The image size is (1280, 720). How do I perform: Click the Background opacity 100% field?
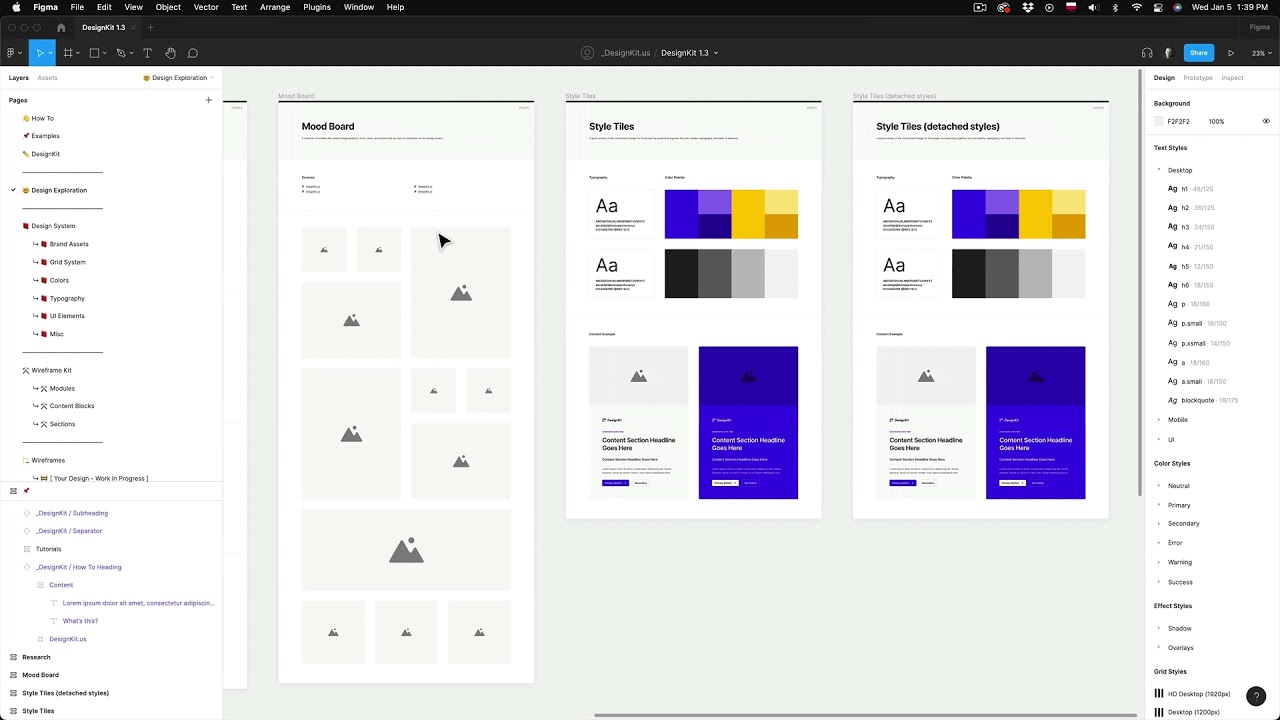pyautogui.click(x=1216, y=121)
